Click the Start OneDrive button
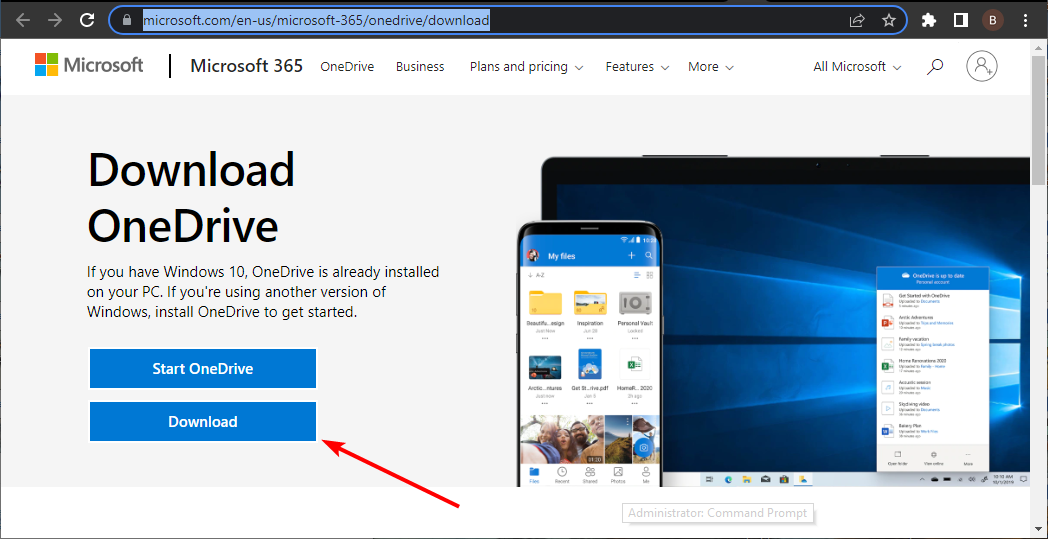 pos(203,368)
